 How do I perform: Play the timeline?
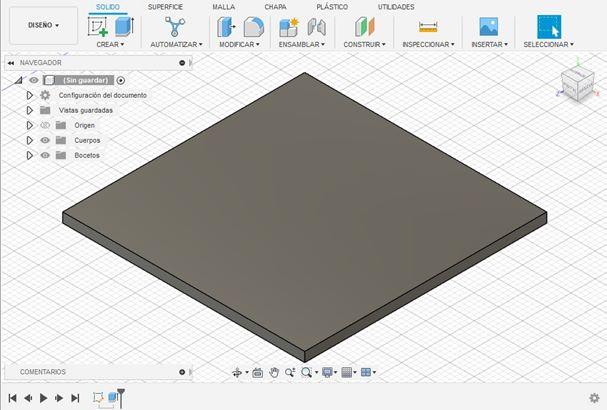tap(43, 398)
